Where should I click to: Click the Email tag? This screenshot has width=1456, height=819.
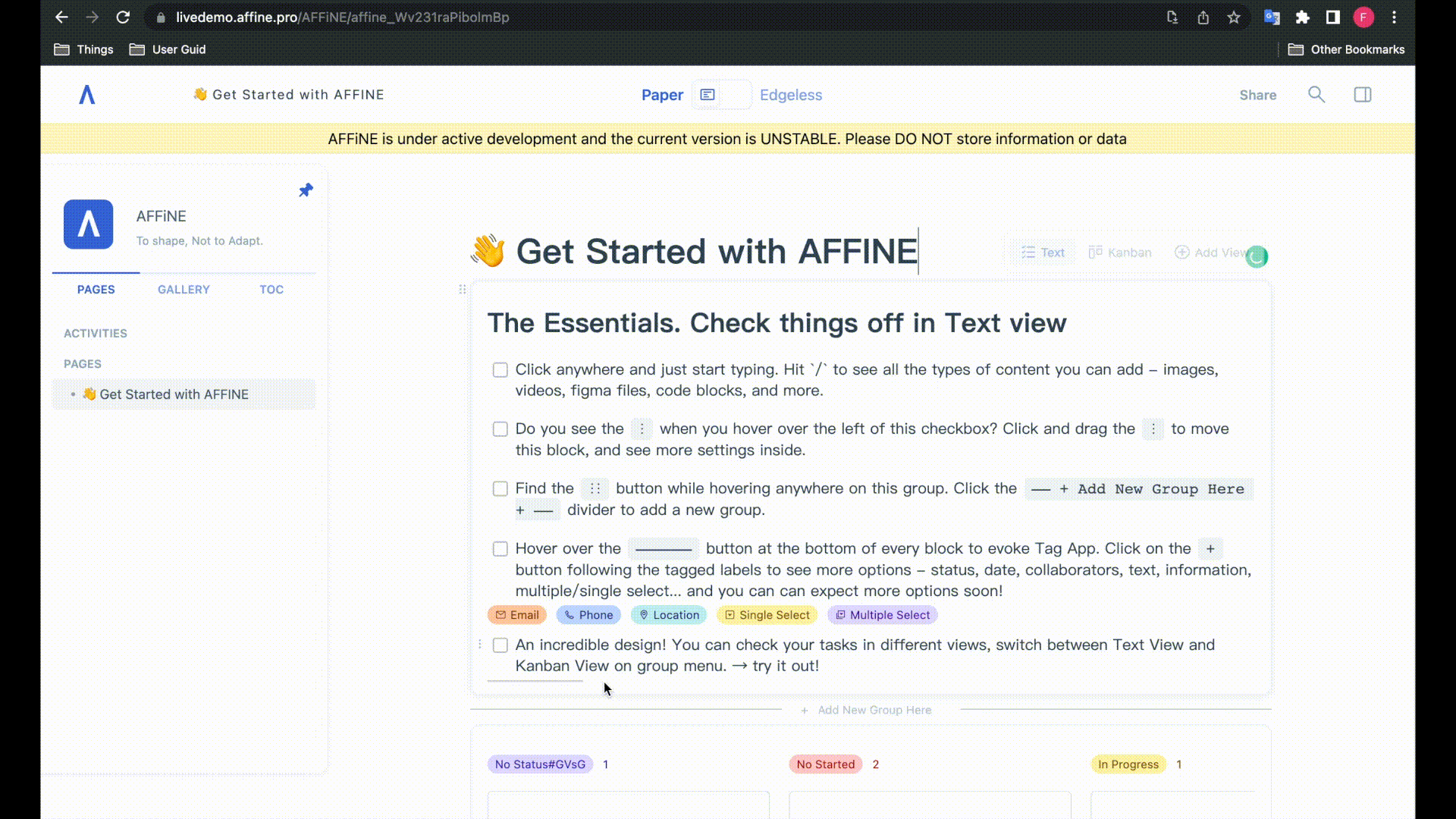coord(517,615)
